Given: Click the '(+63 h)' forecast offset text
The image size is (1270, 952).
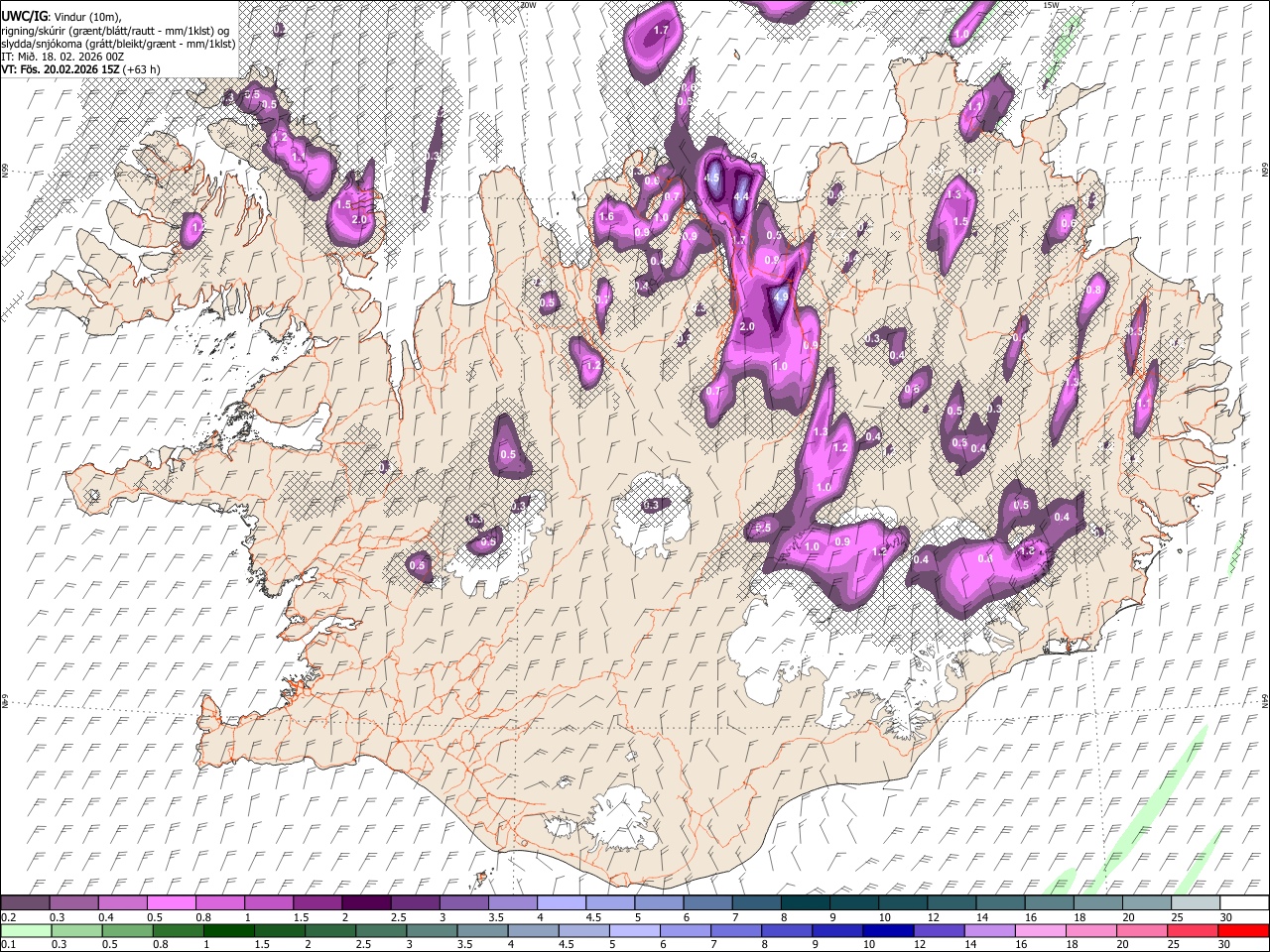Looking at the screenshot, I should [x=143, y=69].
